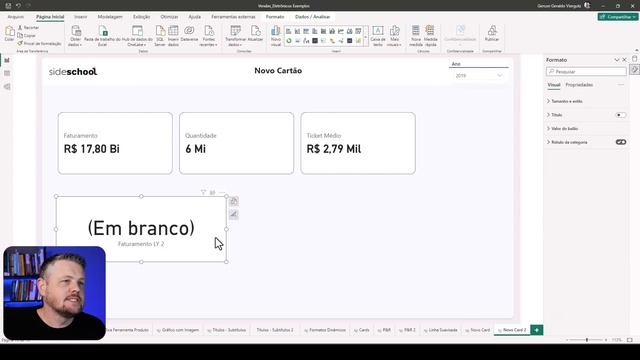Click Pasta de trabalho do Excel
Screen dimensions: 640x360
pos(102,36)
